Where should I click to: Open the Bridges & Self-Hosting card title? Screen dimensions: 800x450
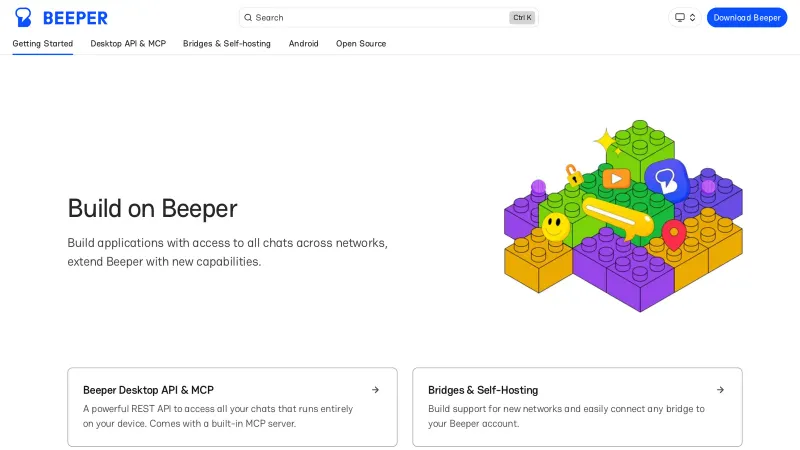483,390
